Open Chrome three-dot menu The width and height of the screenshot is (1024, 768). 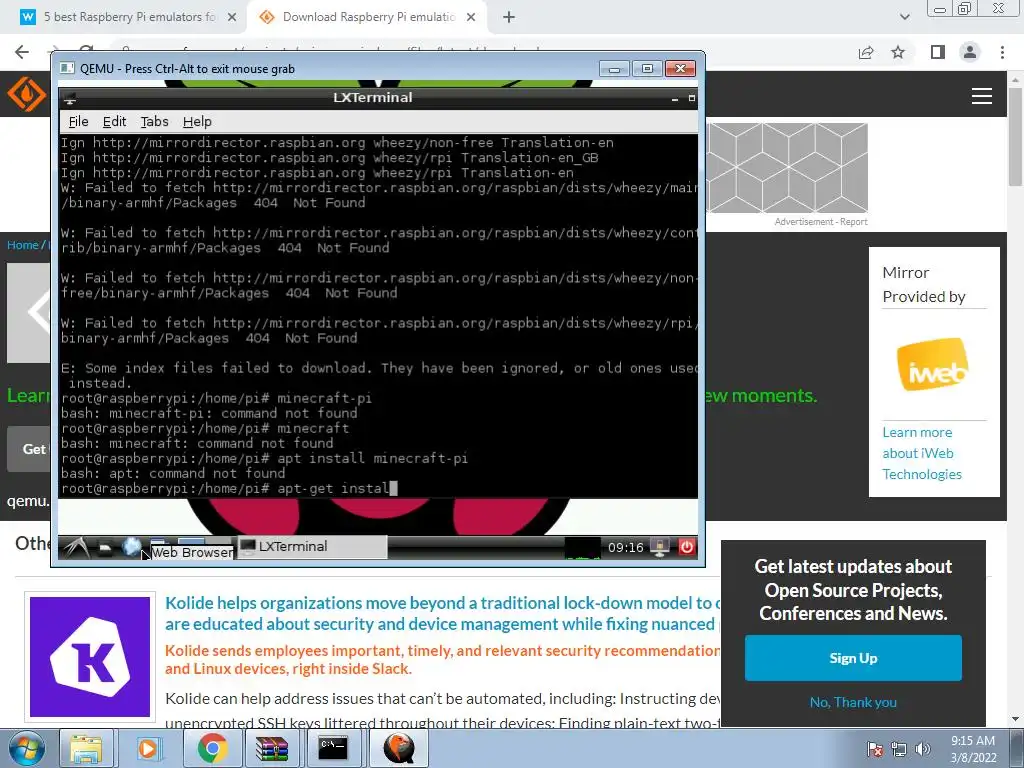1002,52
